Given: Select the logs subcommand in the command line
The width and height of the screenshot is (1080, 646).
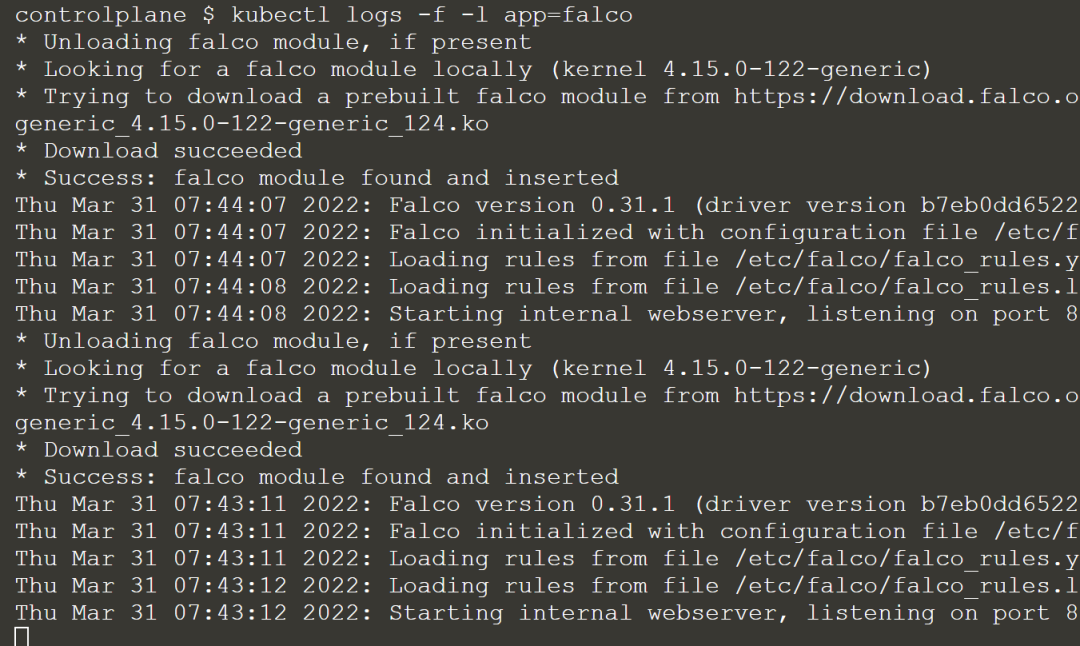Looking at the screenshot, I should 374,15.
